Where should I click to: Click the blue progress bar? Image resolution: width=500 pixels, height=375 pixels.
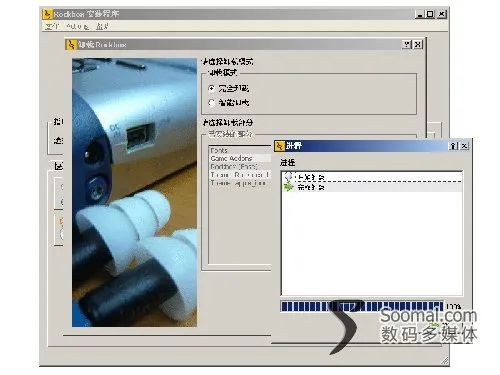coord(362,306)
